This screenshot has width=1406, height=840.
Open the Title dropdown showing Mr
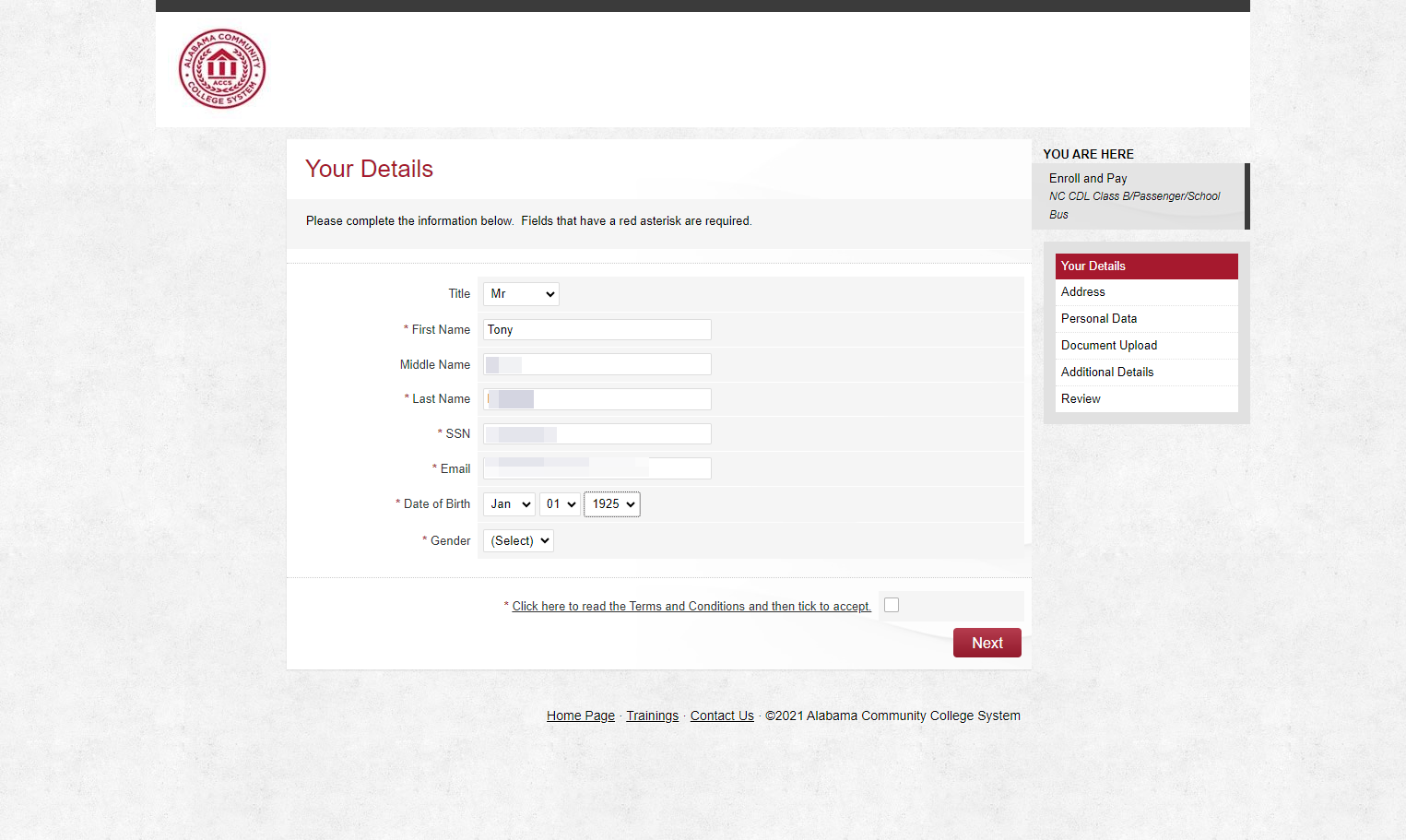(x=521, y=294)
